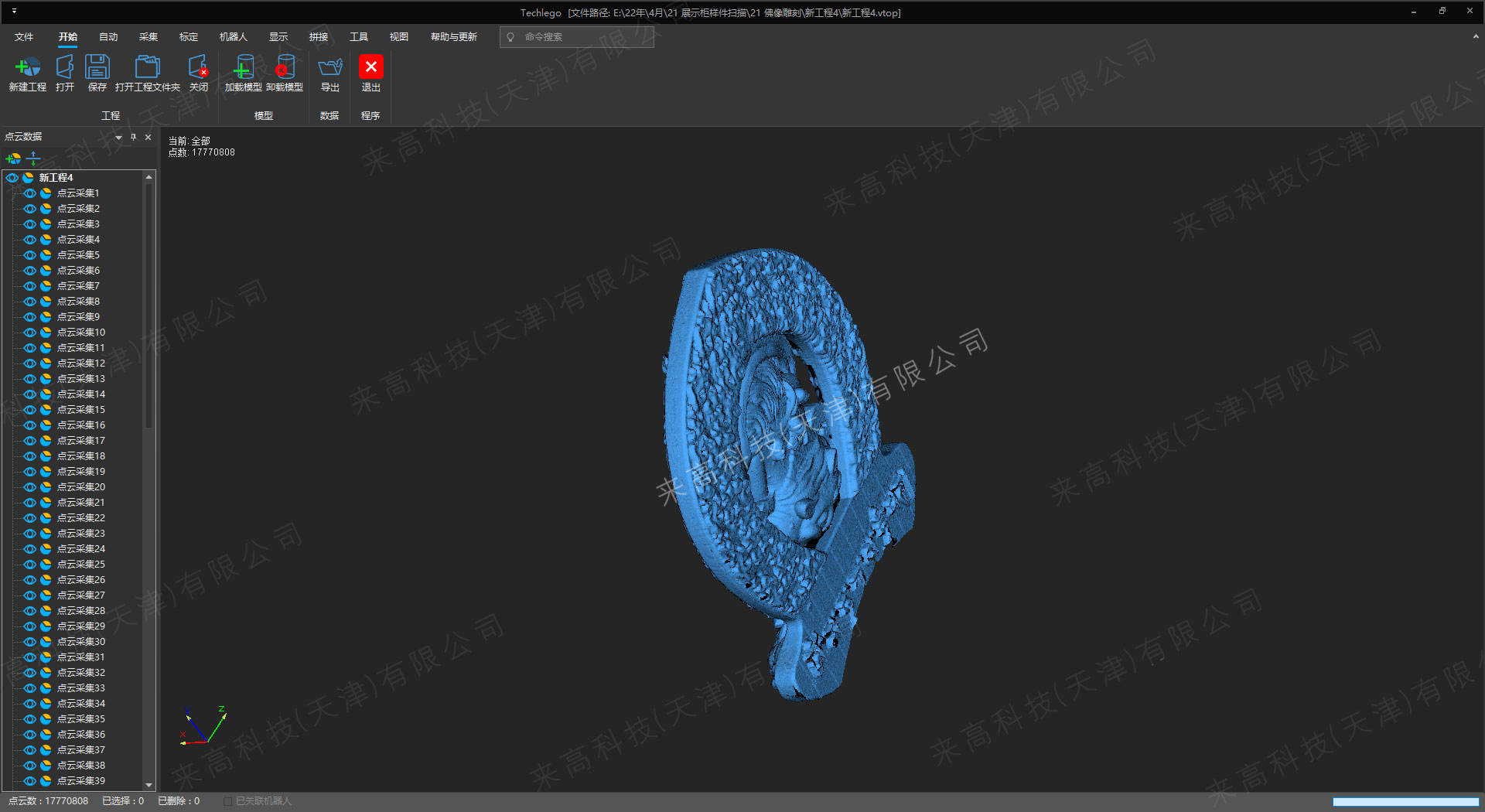Click the 打开 (open) project icon
The image size is (1485, 812).
pos(65,68)
